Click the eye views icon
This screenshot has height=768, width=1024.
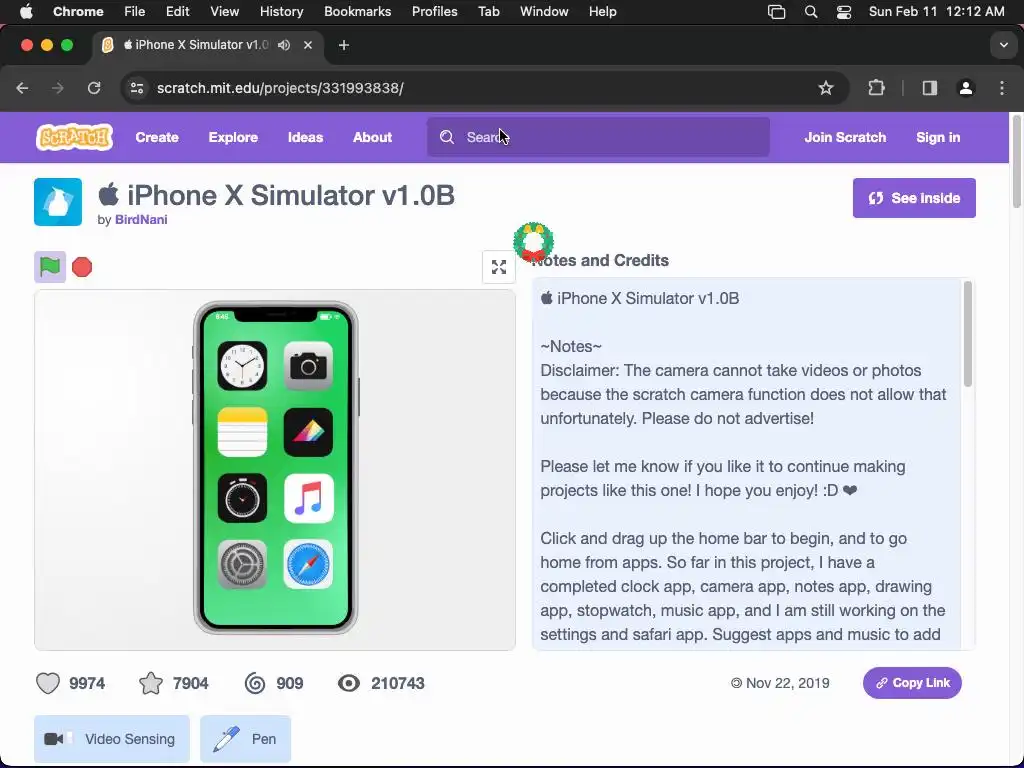point(349,683)
